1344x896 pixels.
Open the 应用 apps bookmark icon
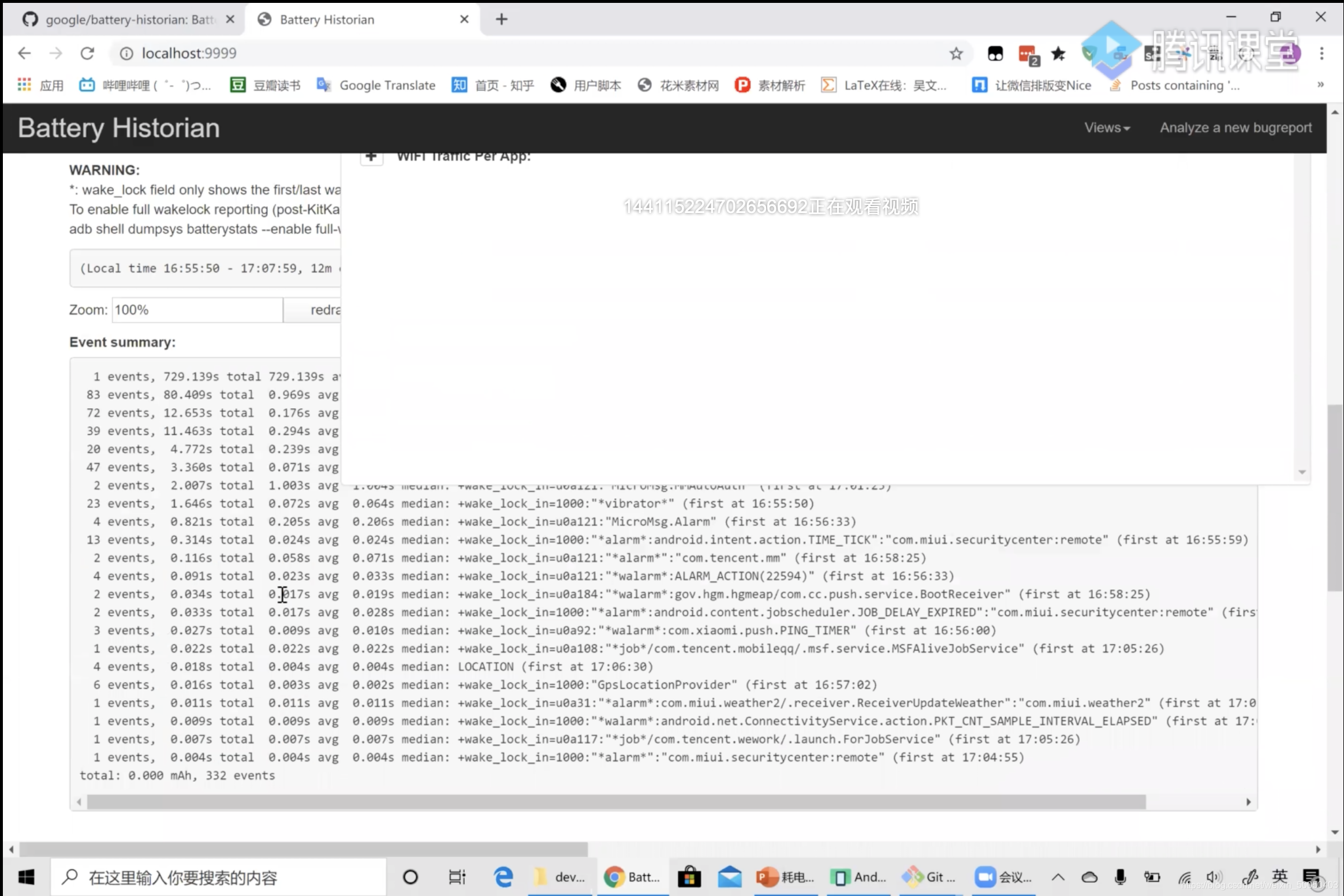24,85
